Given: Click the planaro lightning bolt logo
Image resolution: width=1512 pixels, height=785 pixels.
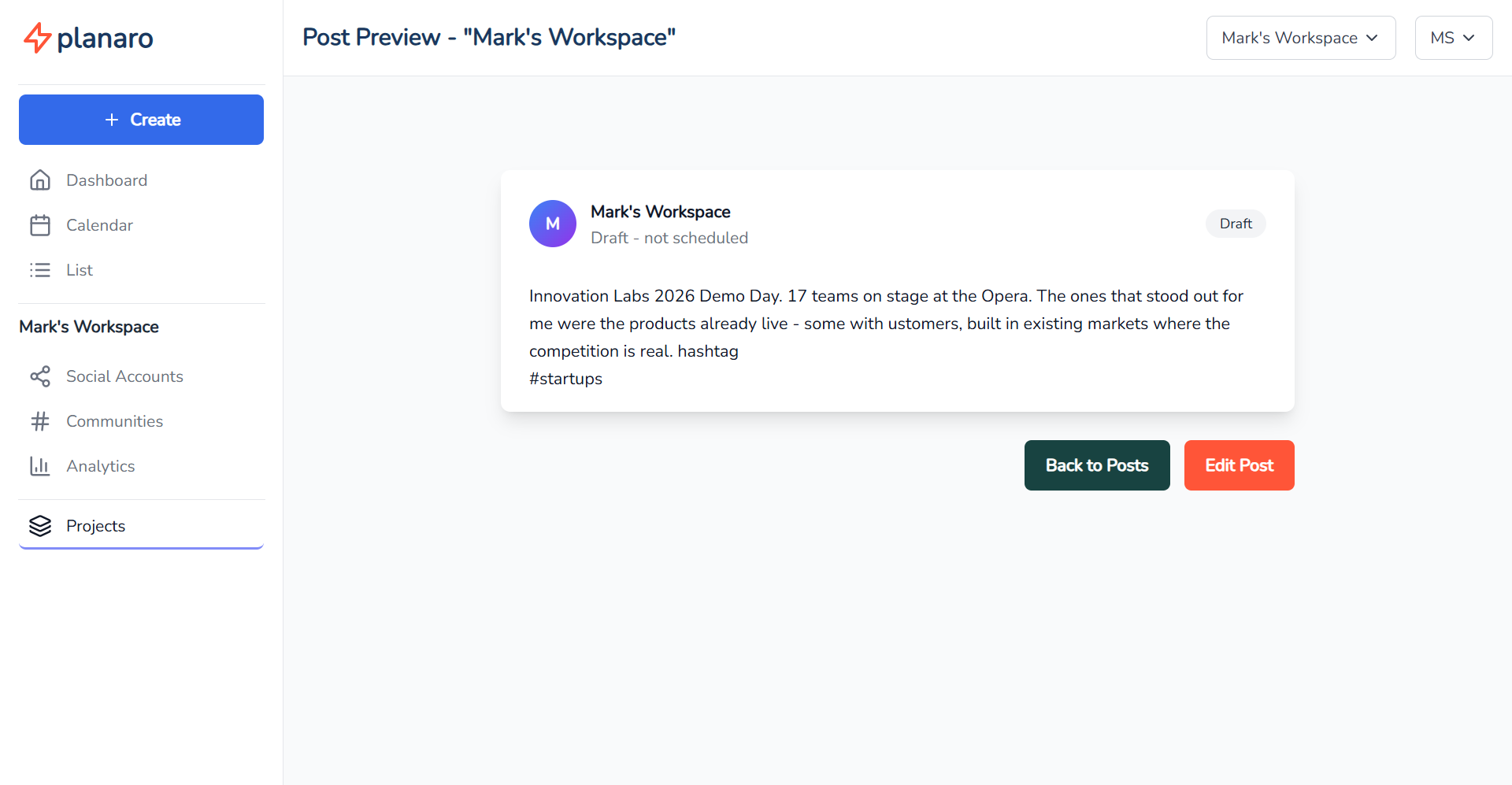Looking at the screenshot, I should click(37, 38).
